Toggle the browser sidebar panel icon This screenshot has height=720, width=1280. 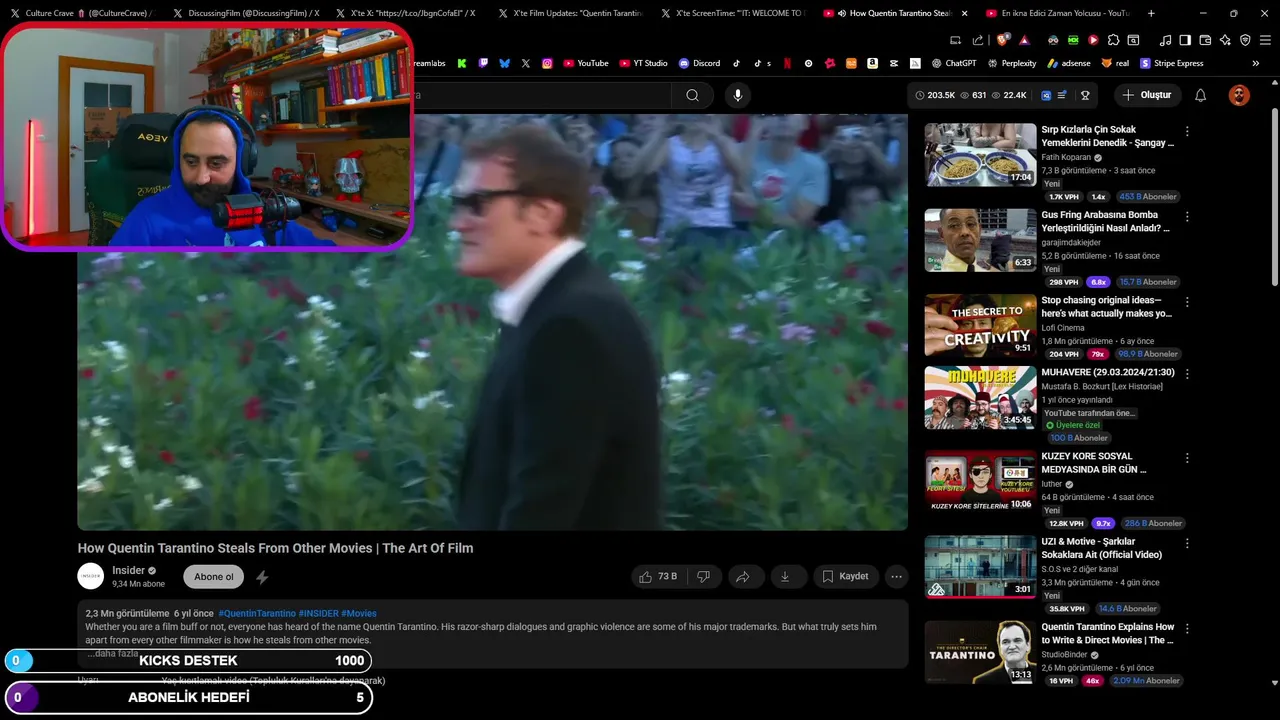tap(1185, 40)
